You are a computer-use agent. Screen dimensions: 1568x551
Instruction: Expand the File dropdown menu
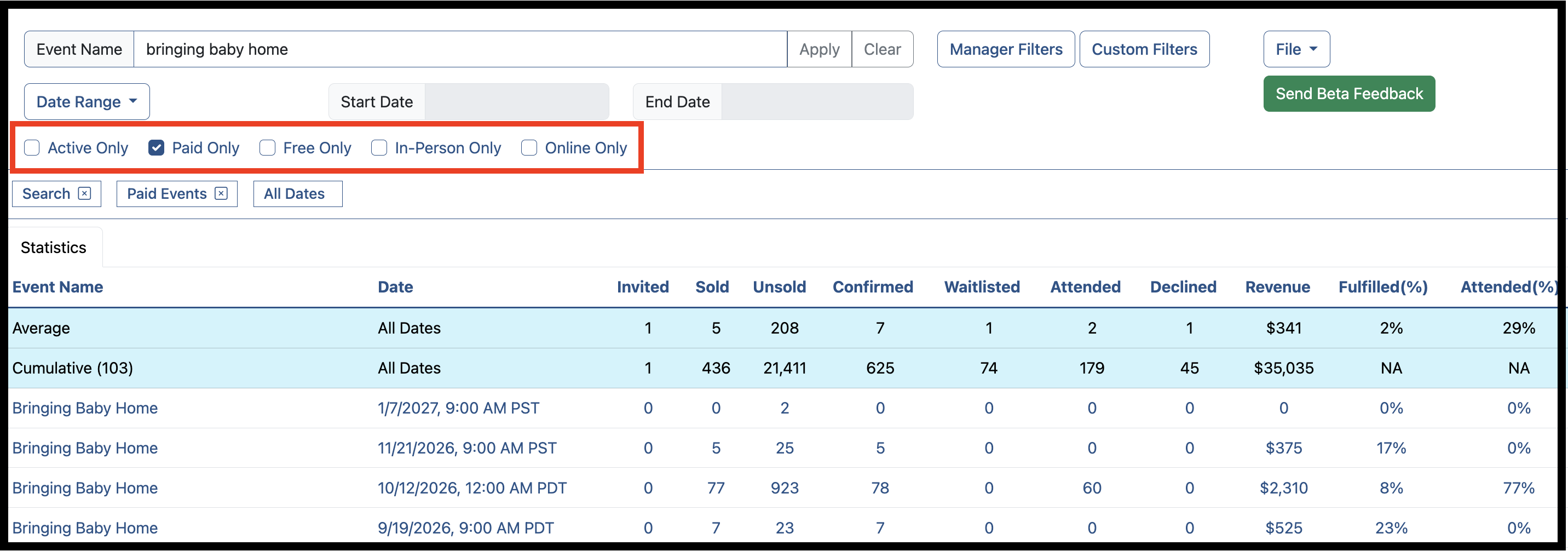(1296, 49)
